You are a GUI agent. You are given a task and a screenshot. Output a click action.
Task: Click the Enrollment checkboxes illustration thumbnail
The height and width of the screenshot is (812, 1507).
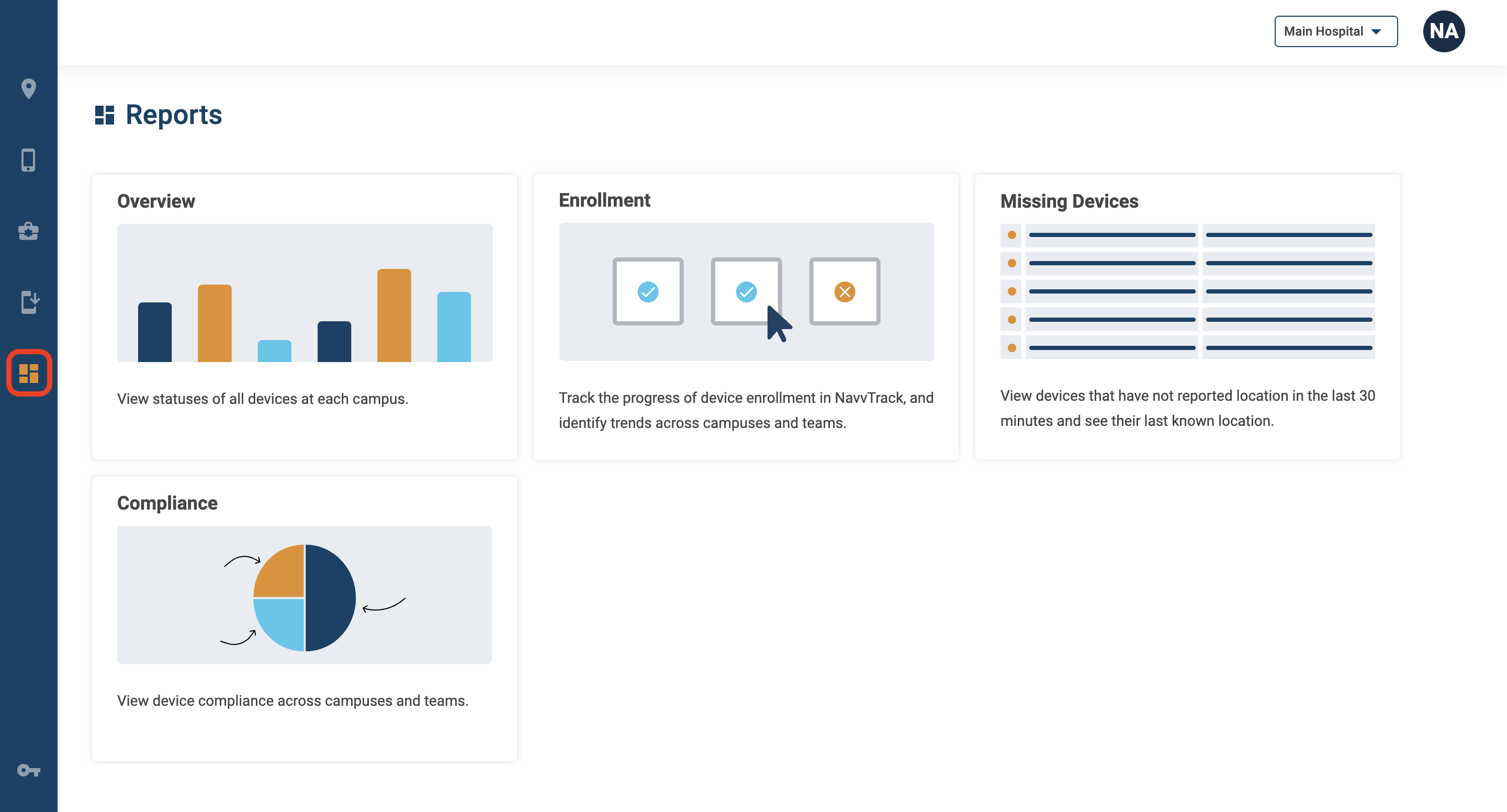click(x=747, y=292)
